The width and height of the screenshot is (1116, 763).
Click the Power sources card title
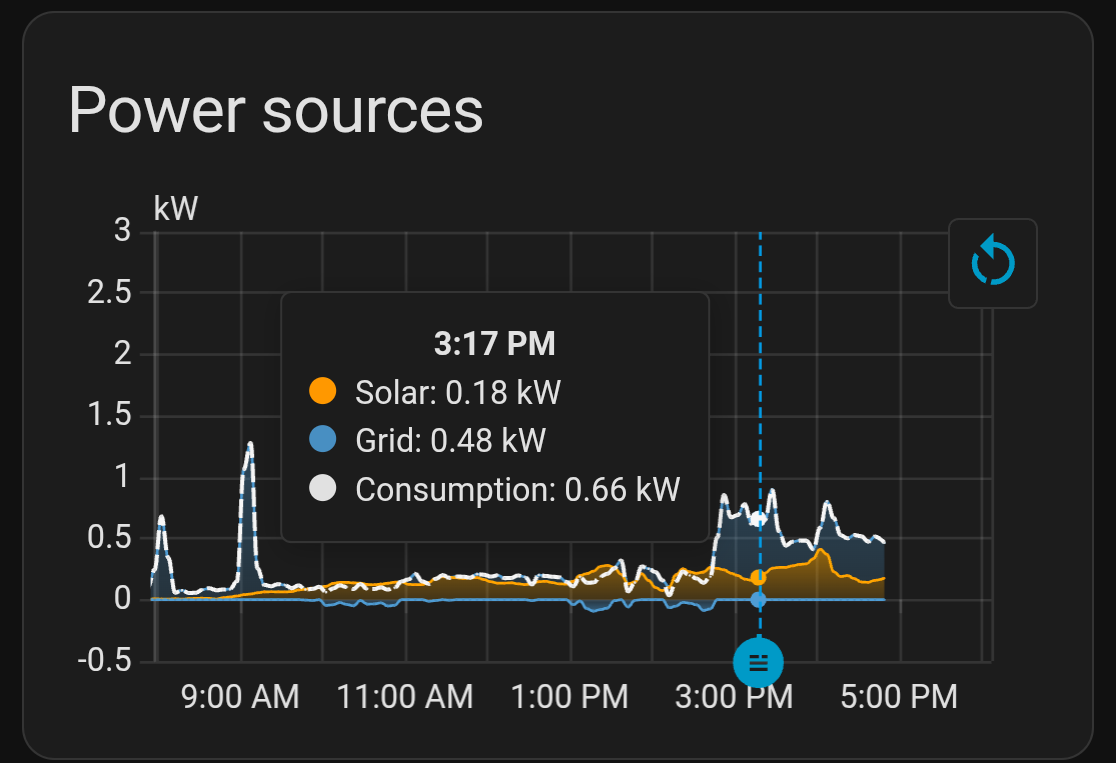click(x=276, y=110)
